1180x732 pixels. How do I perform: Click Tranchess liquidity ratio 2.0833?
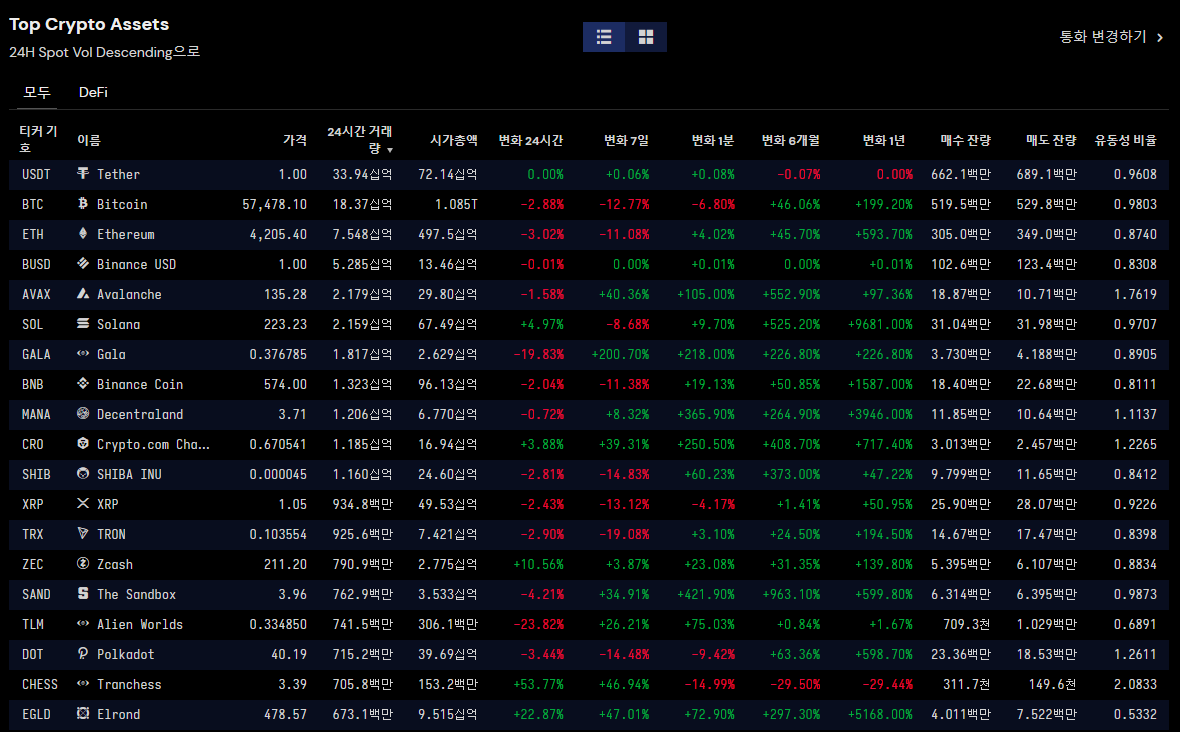(x=1135, y=685)
